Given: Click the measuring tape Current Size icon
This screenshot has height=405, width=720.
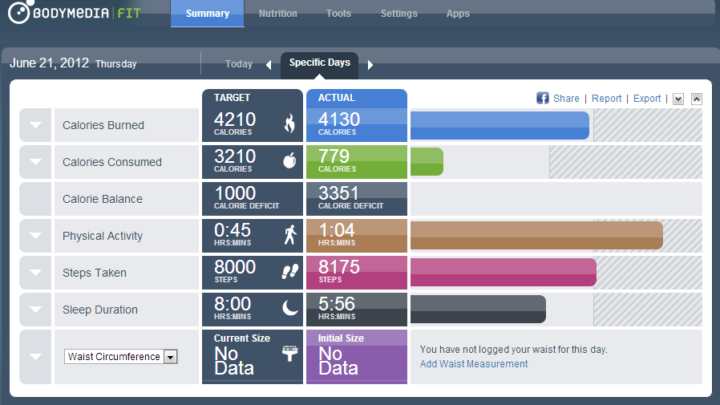Looking at the screenshot, I should click(x=290, y=353).
